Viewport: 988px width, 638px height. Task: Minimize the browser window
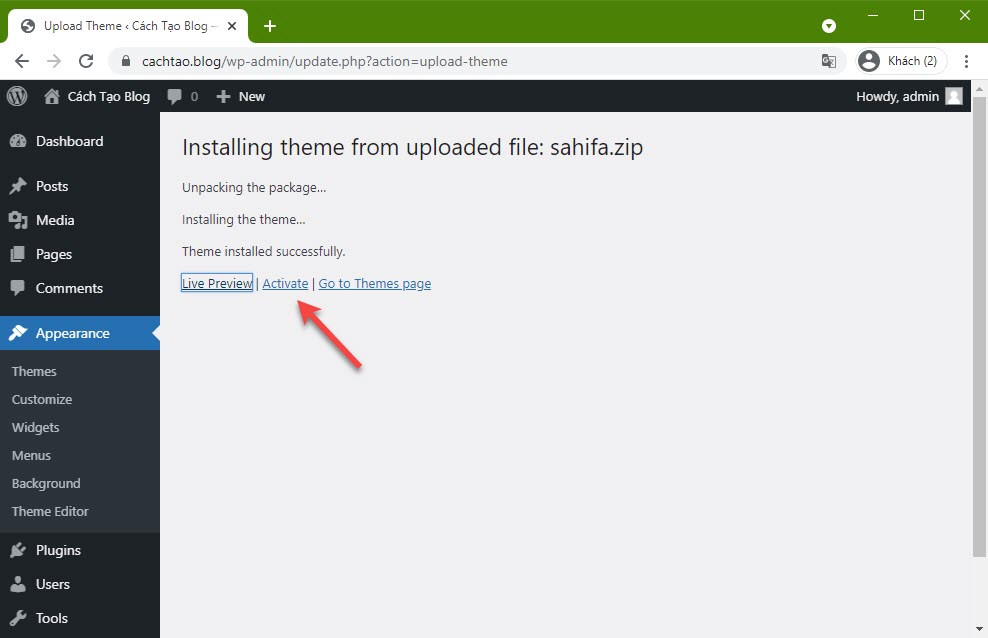tap(873, 15)
